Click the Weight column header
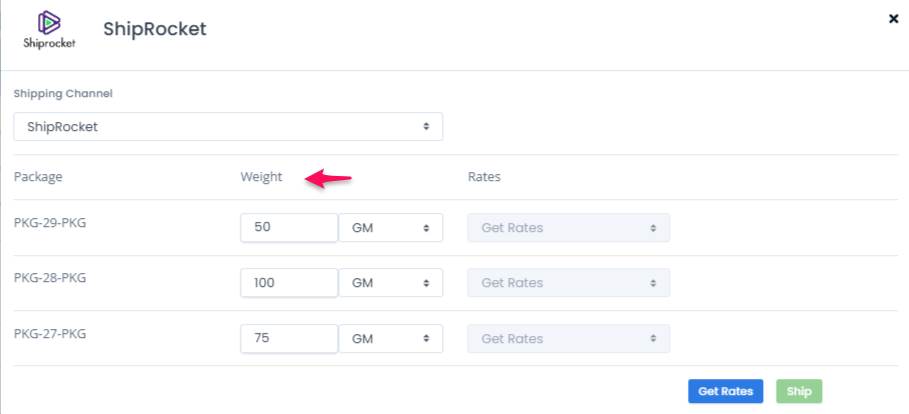Image resolution: width=909 pixels, height=414 pixels. [x=261, y=177]
